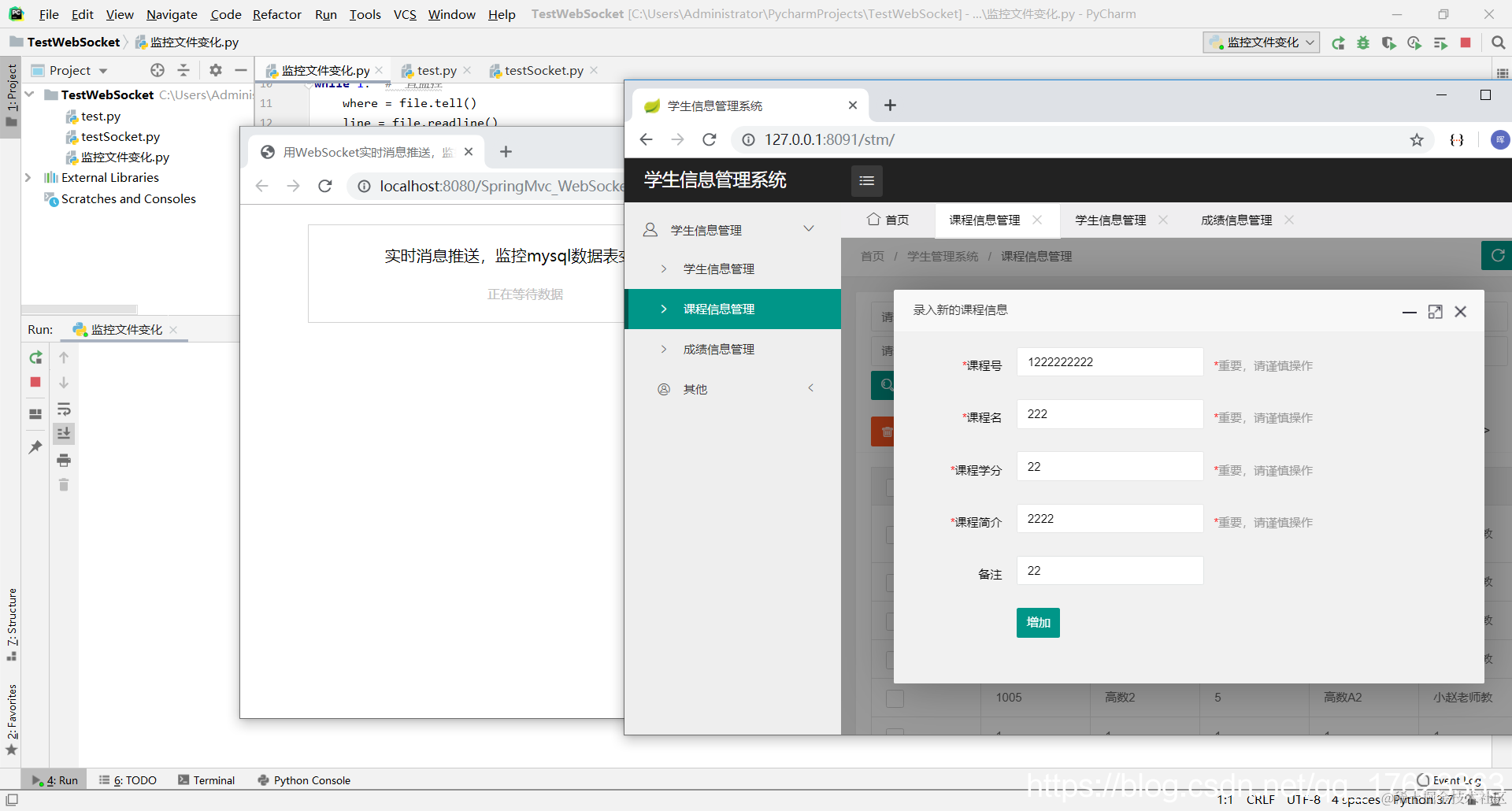The width and height of the screenshot is (1512, 811).
Task: Pin the Run tool window tab
Action: pyautogui.click(x=35, y=447)
